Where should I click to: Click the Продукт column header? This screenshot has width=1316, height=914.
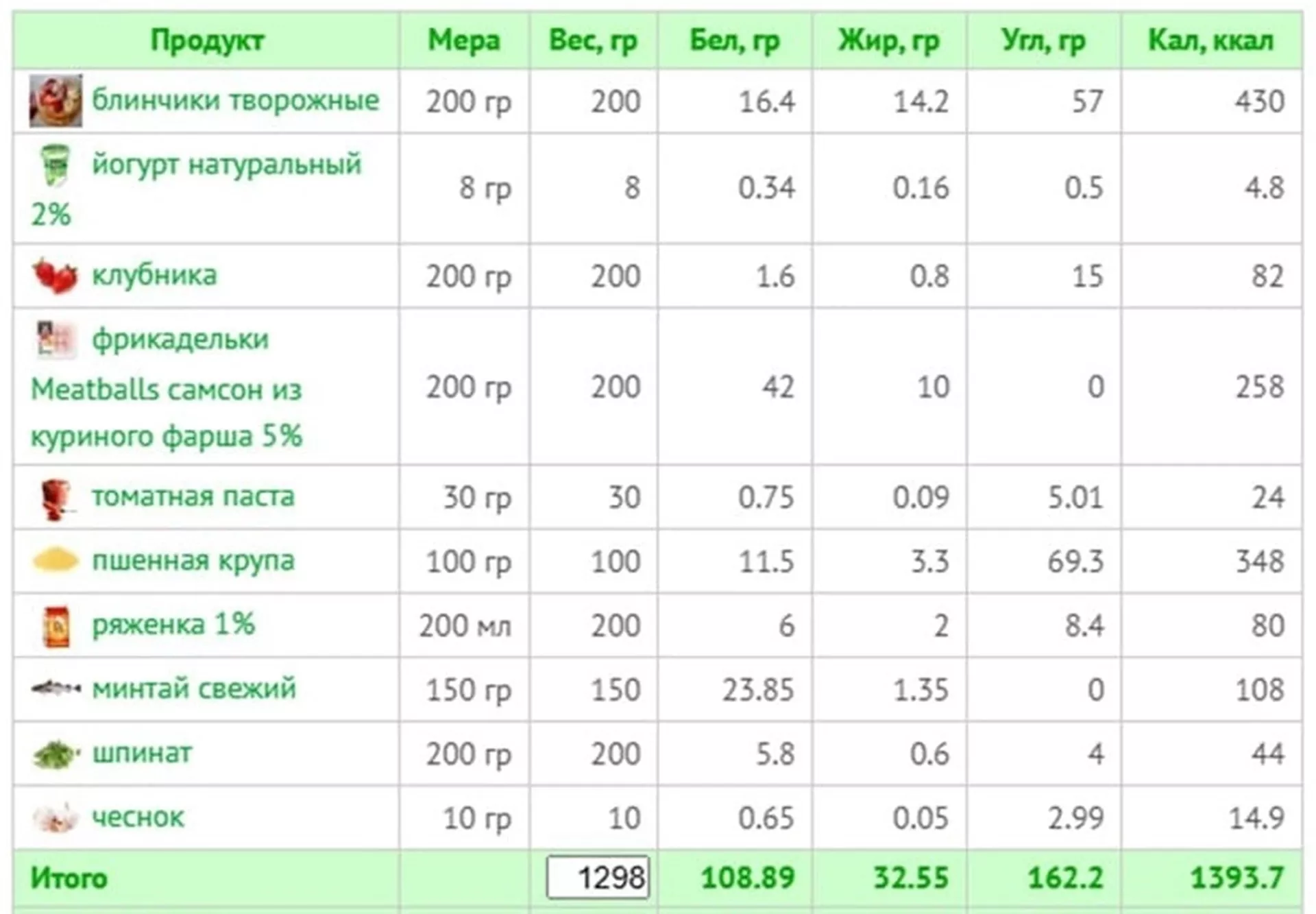(206, 40)
